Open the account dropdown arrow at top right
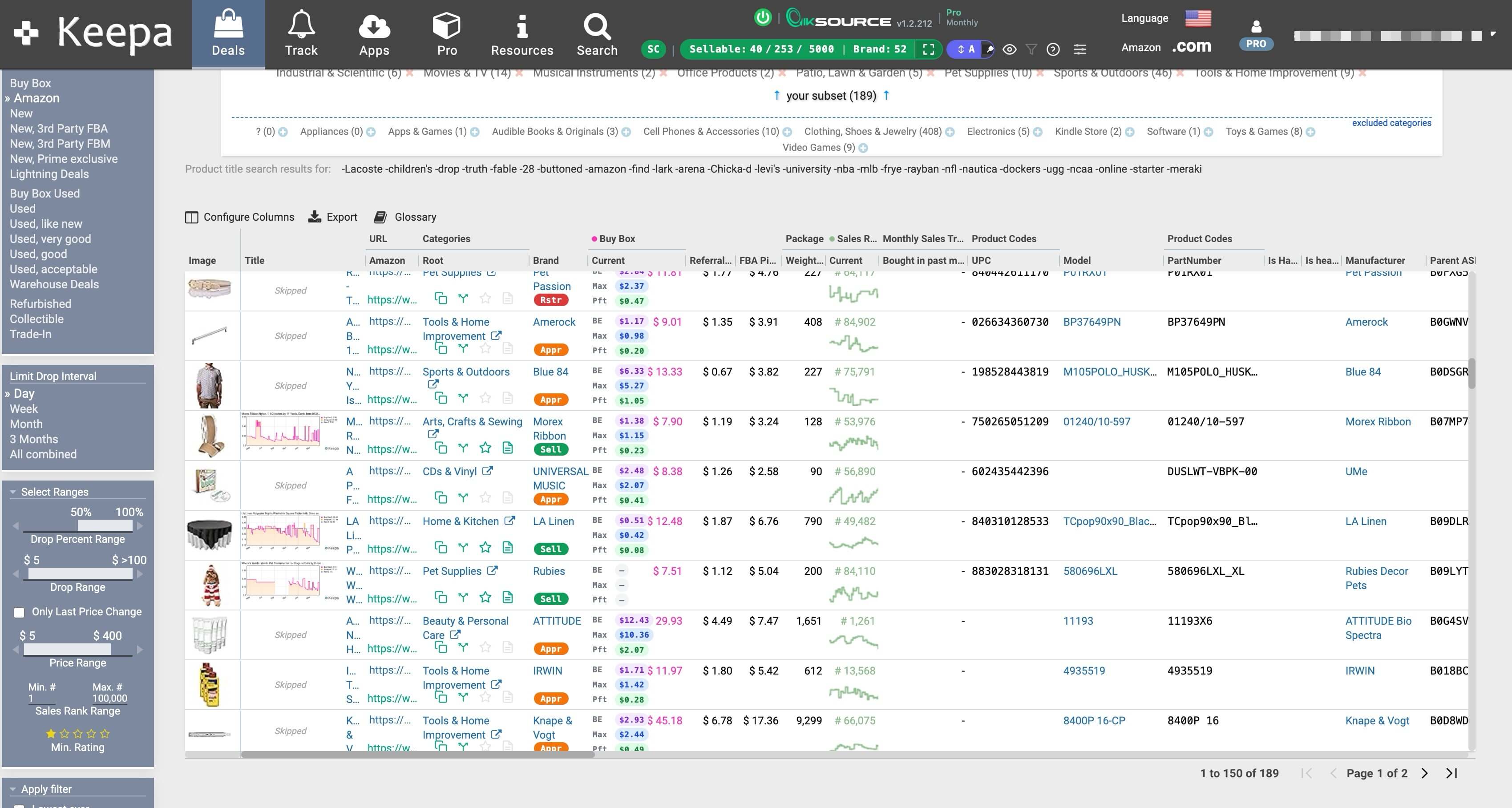This screenshot has height=808, width=1512. pyautogui.click(x=1493, y=35)
